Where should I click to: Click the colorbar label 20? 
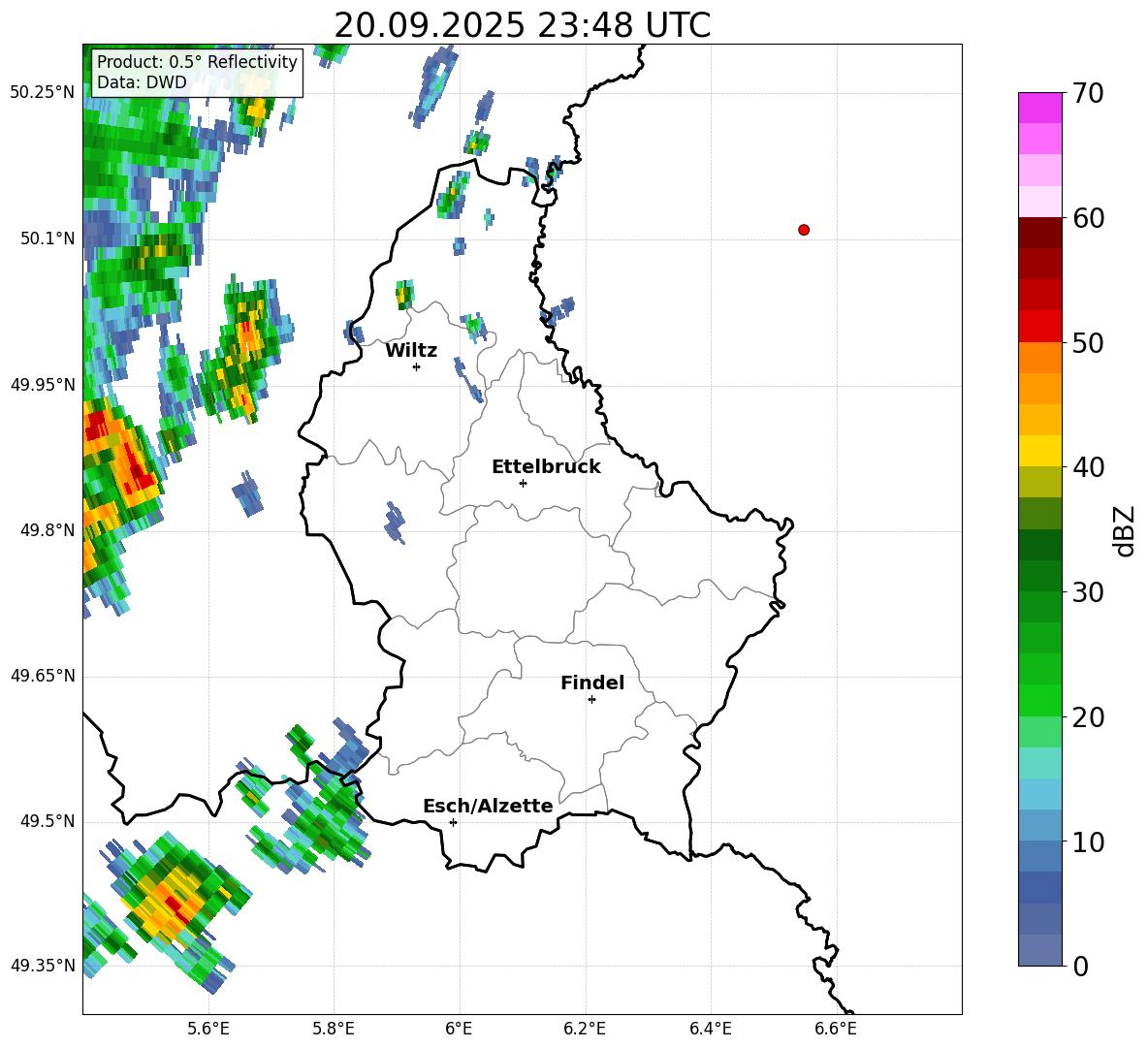[1088, 716]
